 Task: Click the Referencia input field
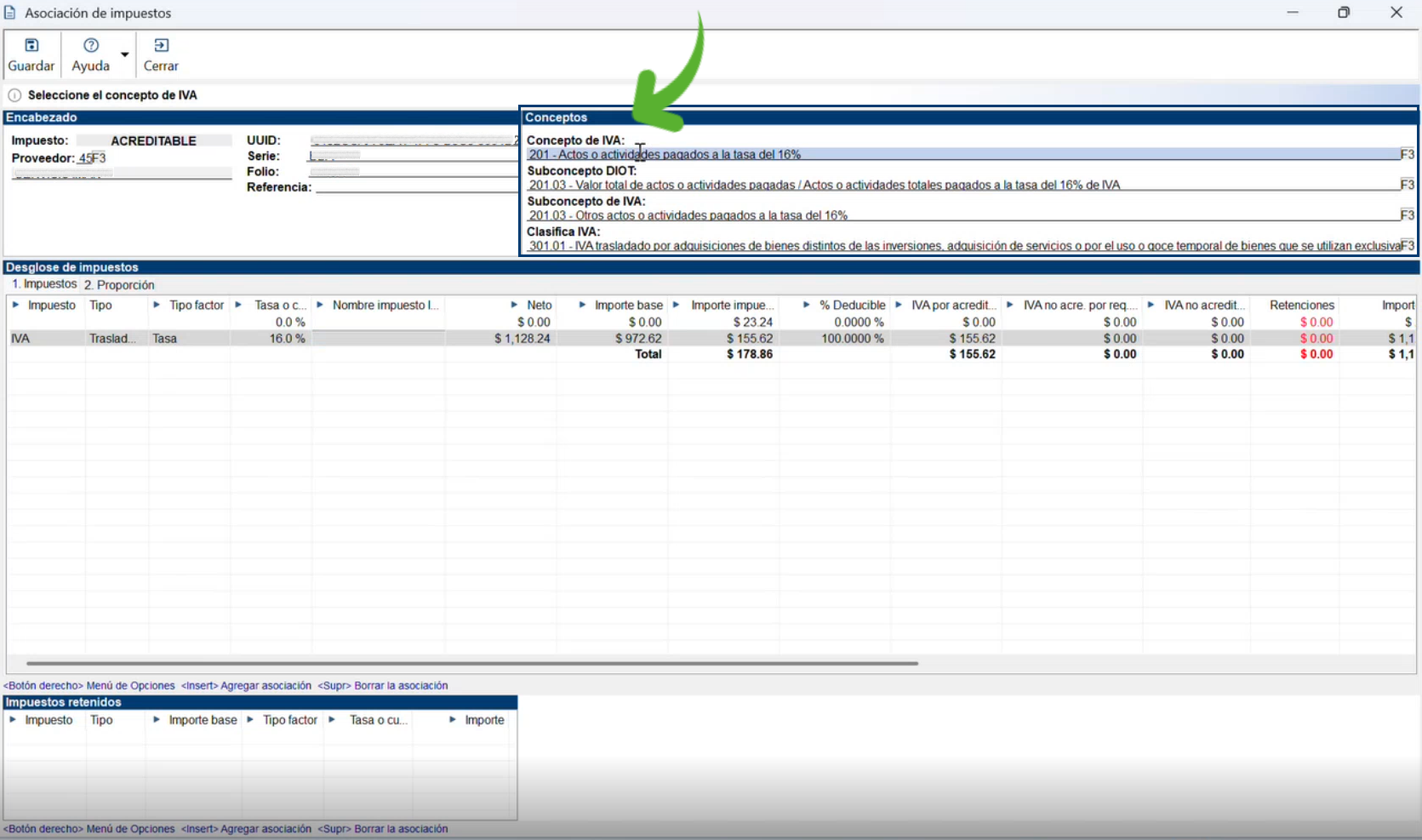pos(416,187)
